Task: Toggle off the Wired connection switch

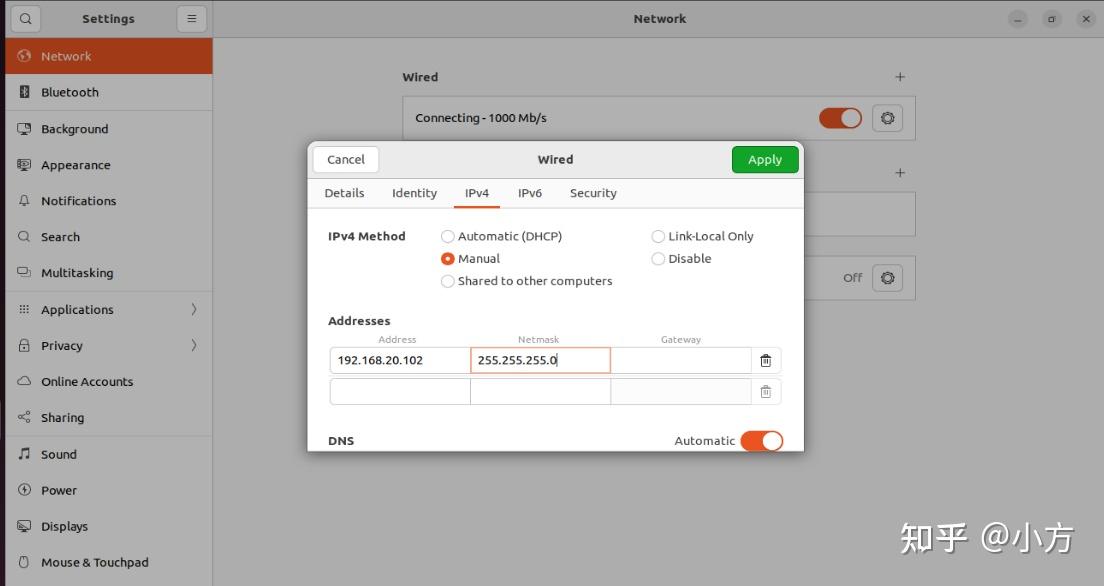Action: 840,117
